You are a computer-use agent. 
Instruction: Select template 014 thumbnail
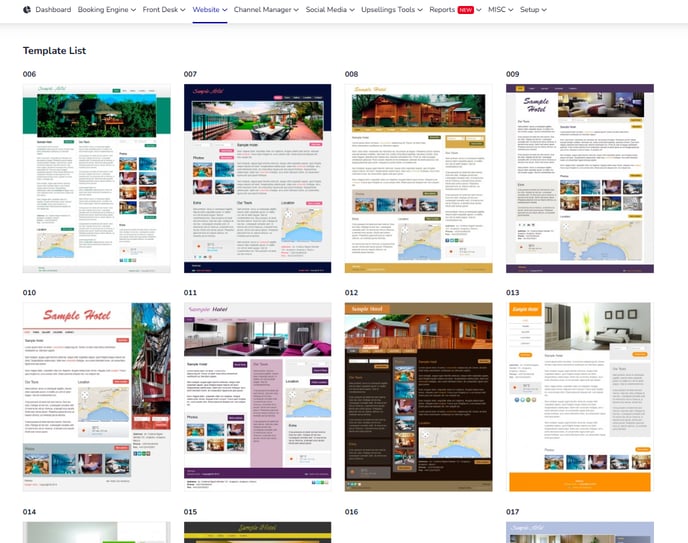coord(97,532)
